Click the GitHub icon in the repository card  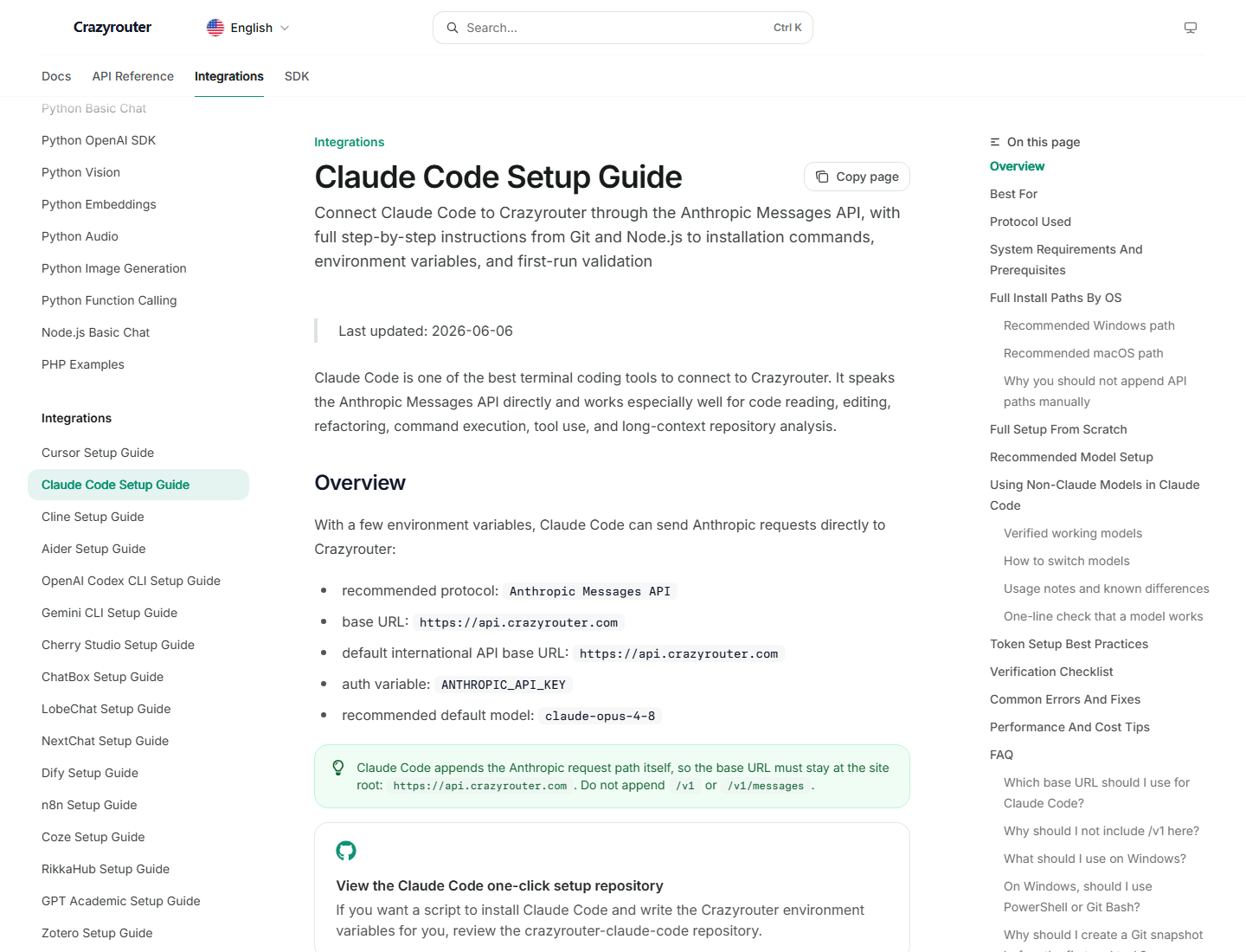(346, 851)
